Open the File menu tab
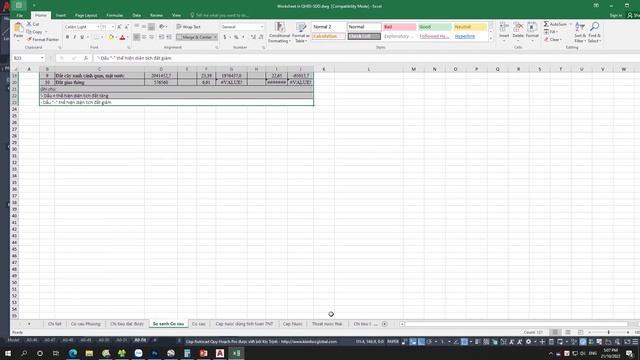Viewport: 640px width, 360px height. tap(19, 15)
